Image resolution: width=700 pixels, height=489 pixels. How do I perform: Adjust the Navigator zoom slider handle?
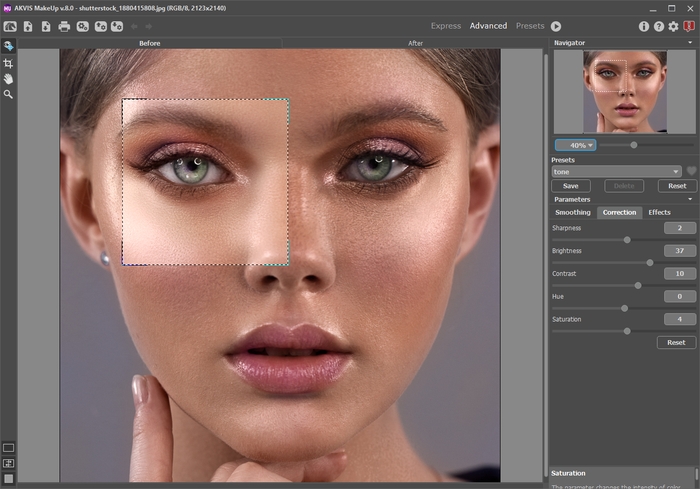pyautogui.click(x=633, y=145)
